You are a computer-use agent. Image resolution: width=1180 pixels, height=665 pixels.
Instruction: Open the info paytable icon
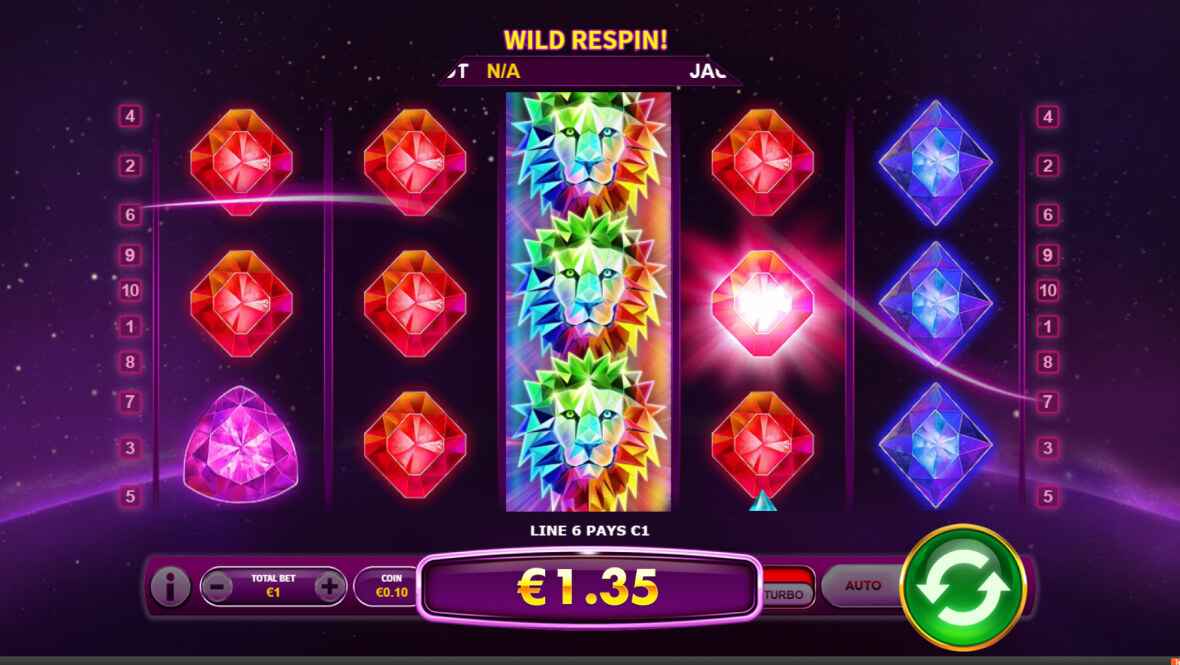pyautogui.click(x=171, y=587)
